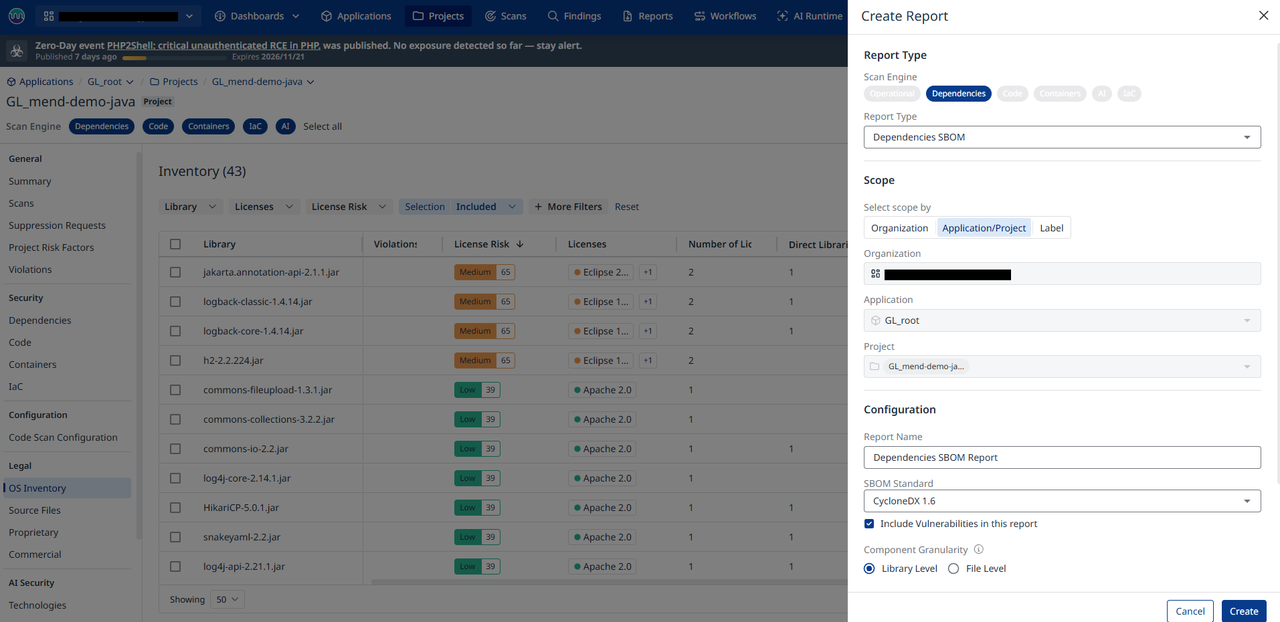This screenshot has width=1280, height=622.
Task: Click the folder icon next to Projects breadcrumb
Action: coord(155,82)
